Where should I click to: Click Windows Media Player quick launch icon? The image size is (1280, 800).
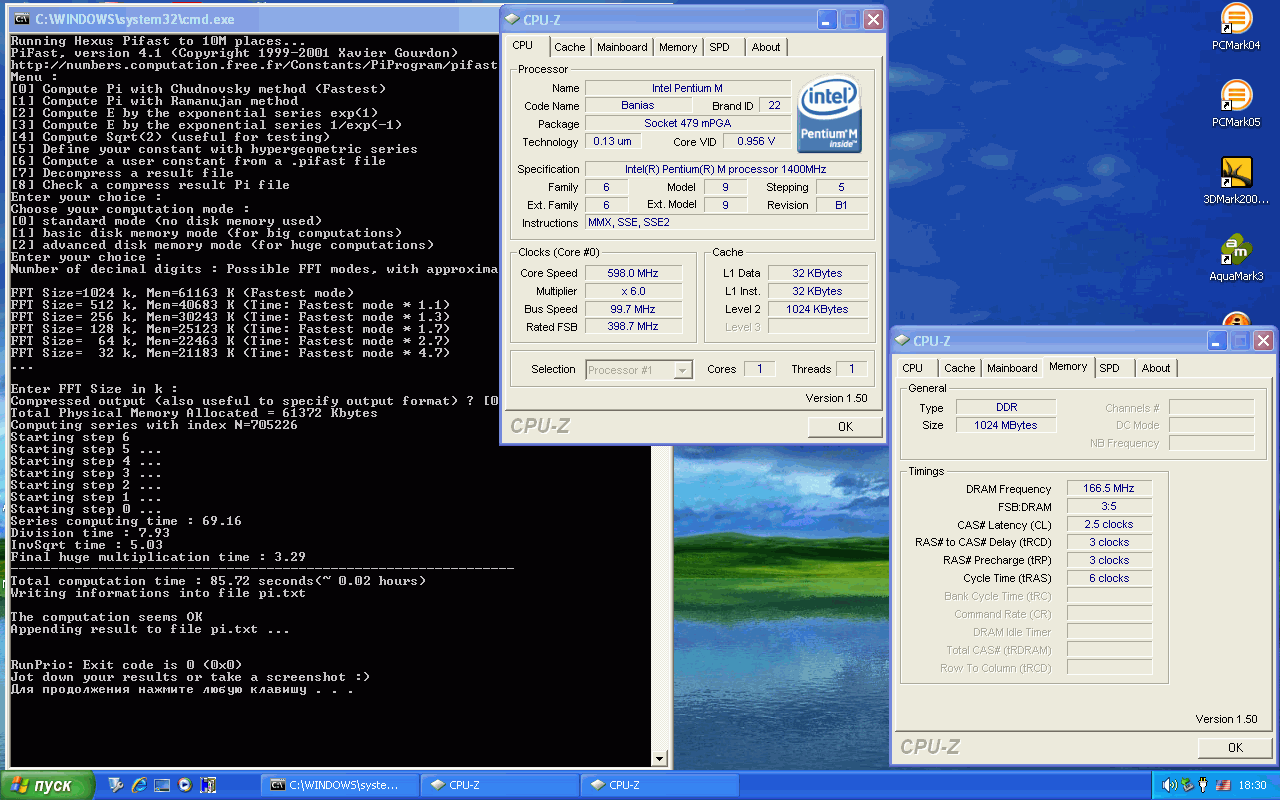coord(186,785)
